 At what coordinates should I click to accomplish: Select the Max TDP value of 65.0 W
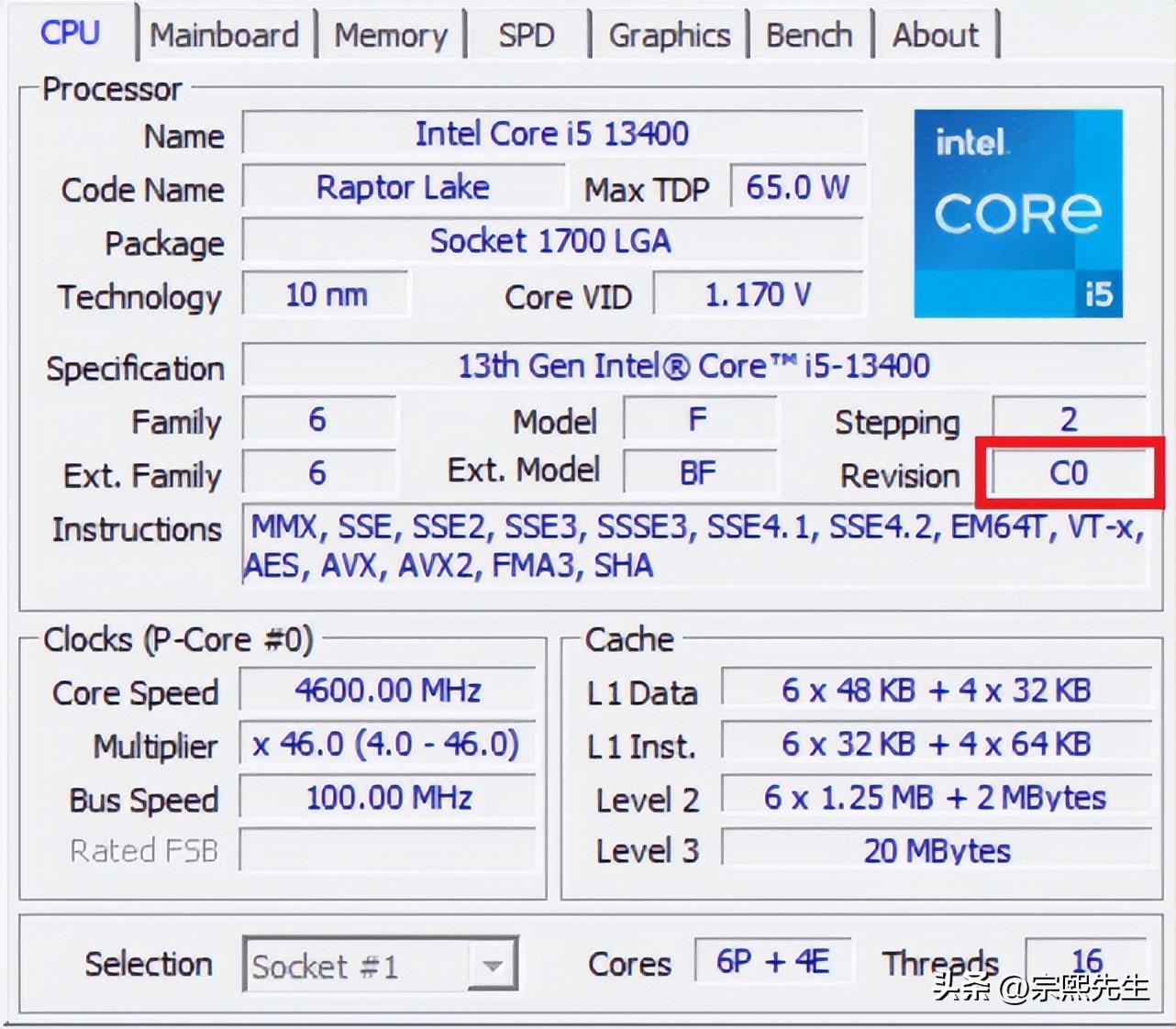coord(797,187)
